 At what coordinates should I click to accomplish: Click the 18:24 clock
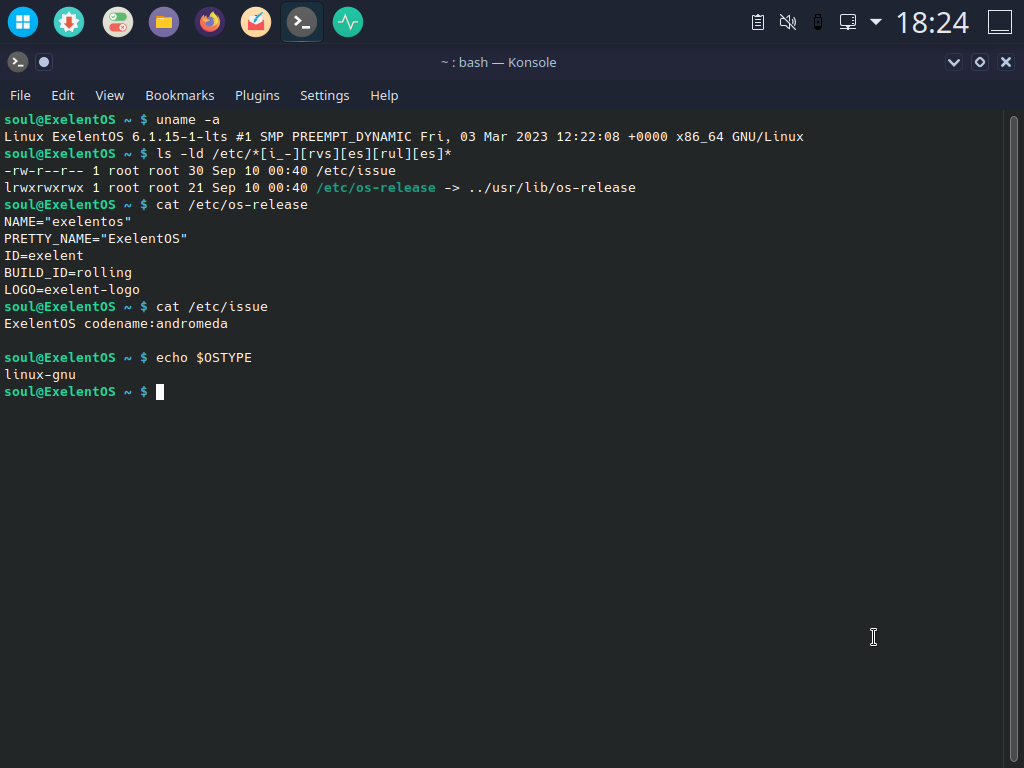[x=932, y=23]
